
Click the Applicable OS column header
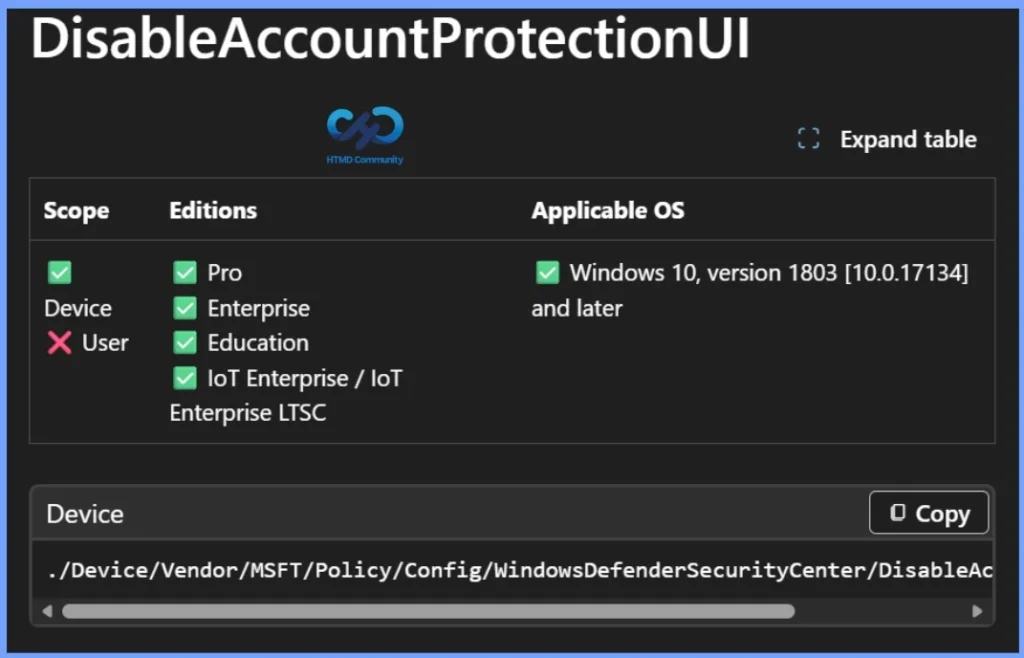click(608, 210)
